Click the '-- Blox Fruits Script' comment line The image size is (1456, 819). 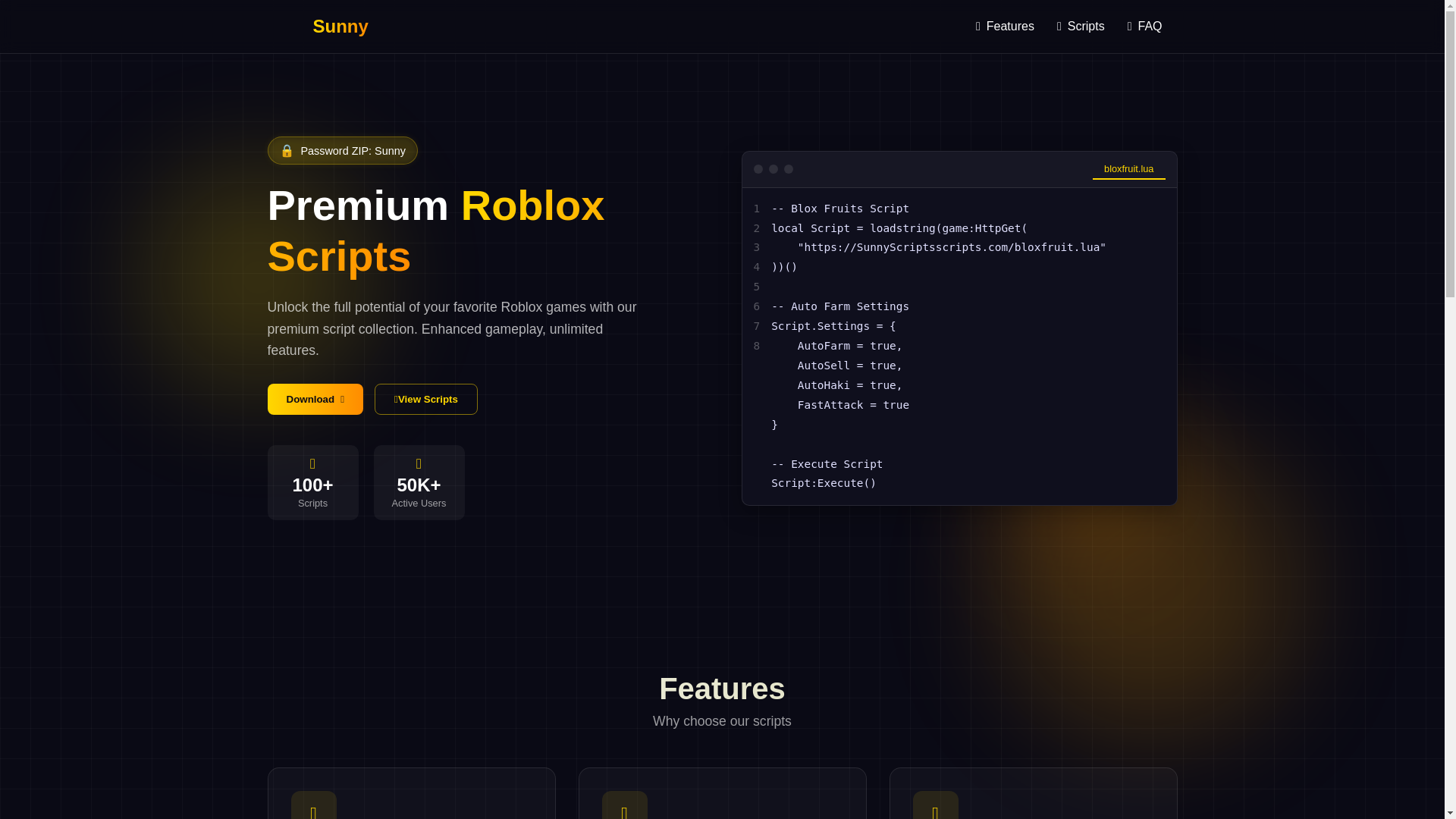pos(840,209)
